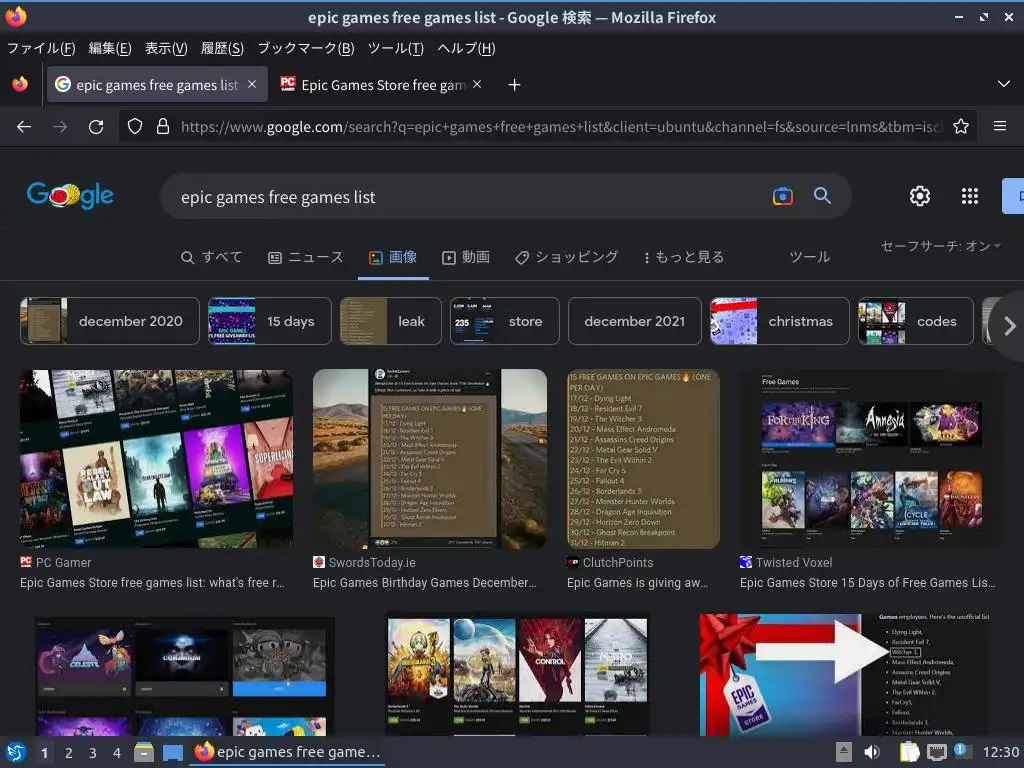Image resolution: width=1024 pixels, height=768 pixels.
Task: Search by image with the camera icon
Action: pos(782,196)
